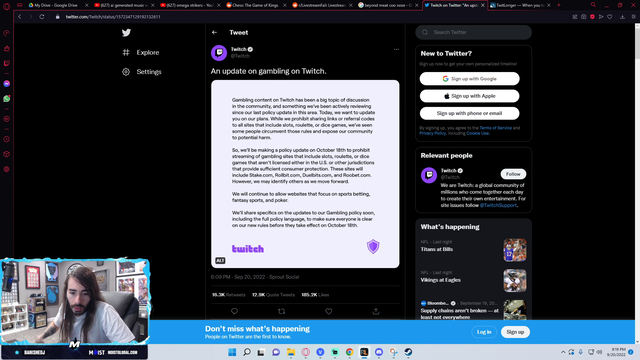Click the site padlock icon in address bar
The height and width of the screenshot is (360, 640).
[58, 17]
